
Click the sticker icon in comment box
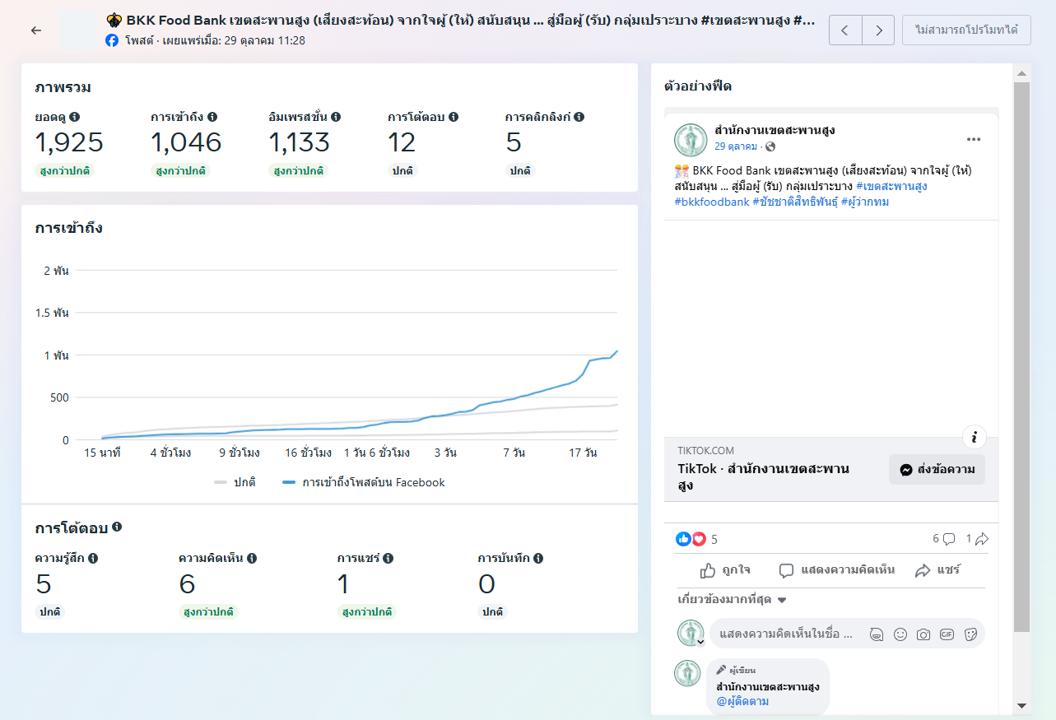(969, 634)
